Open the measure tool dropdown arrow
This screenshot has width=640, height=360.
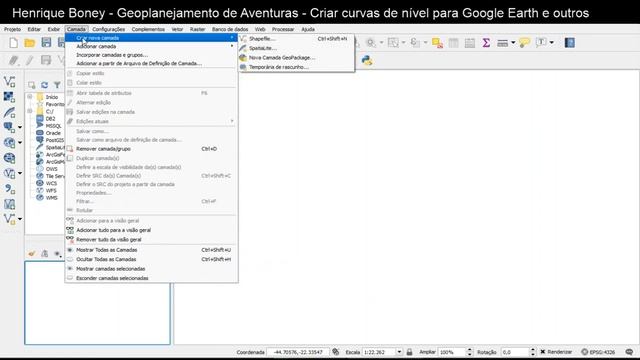513,43
